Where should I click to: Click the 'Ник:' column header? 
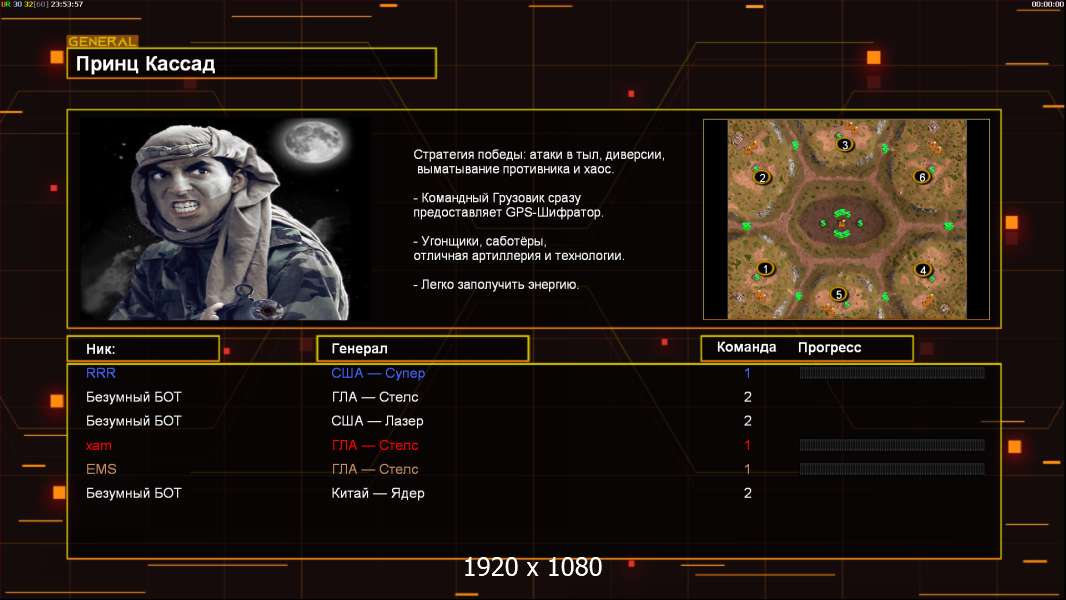pyautogui.click(x=143, y=349)
